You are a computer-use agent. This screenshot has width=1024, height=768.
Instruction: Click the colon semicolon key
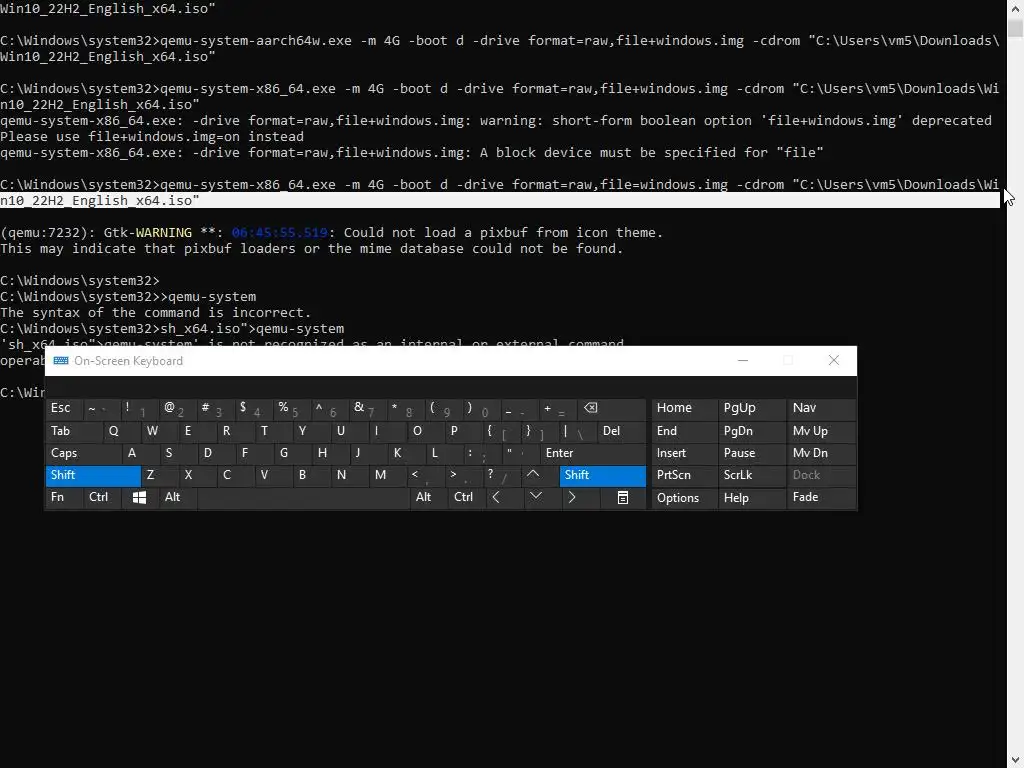[481, 453]
